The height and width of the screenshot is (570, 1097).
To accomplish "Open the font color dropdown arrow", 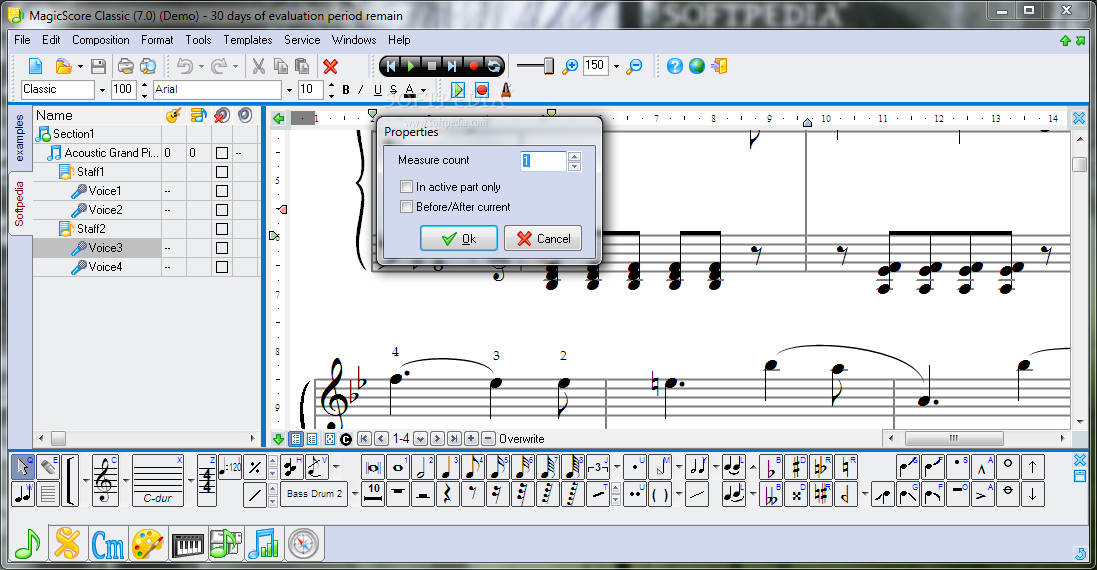I will pos(423,90).
